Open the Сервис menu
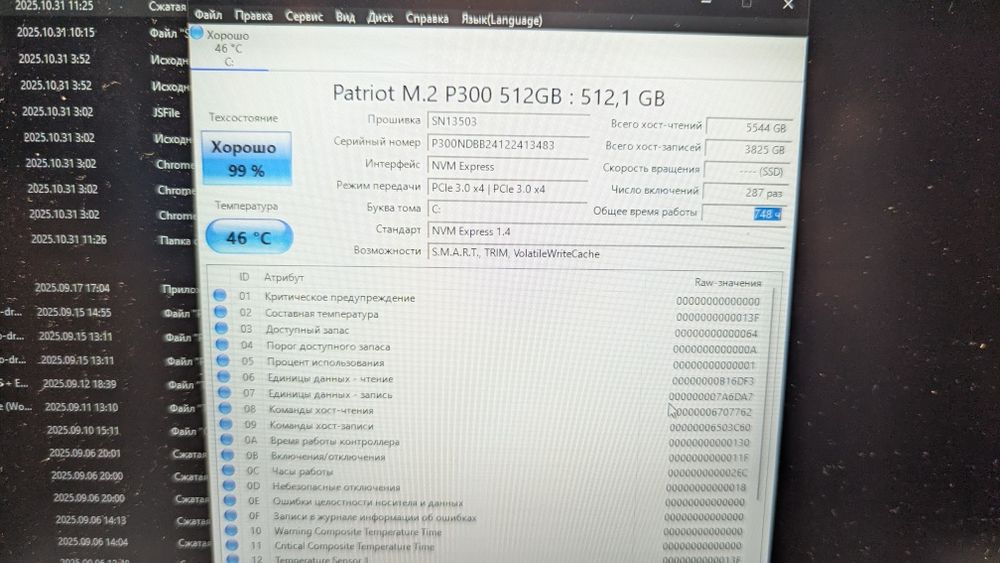The width and height of the screenshot is (1000, 563). click(x=304, y=17)
